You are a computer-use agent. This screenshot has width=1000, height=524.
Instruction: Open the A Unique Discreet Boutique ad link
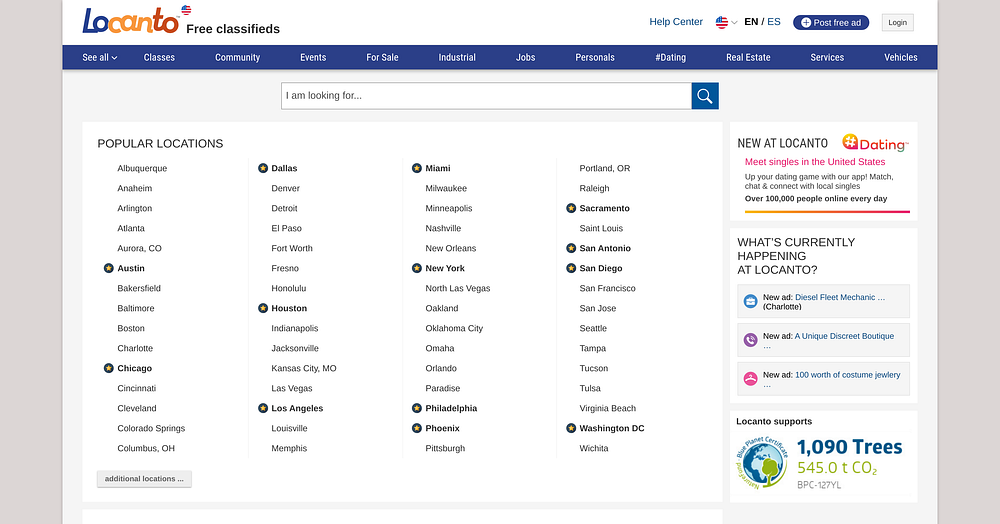coord(844,336)
